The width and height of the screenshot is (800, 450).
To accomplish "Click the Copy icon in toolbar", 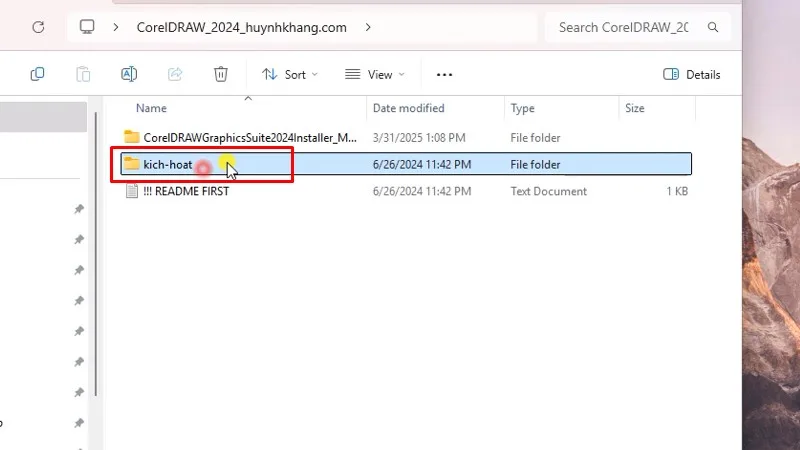I will click(38, 74).
